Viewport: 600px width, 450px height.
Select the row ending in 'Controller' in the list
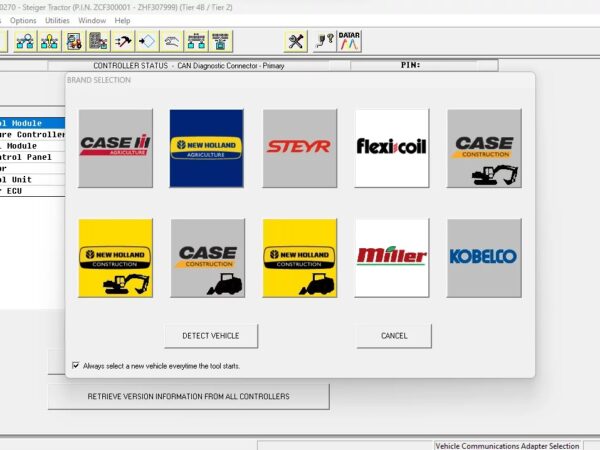[x=33, y=135]
